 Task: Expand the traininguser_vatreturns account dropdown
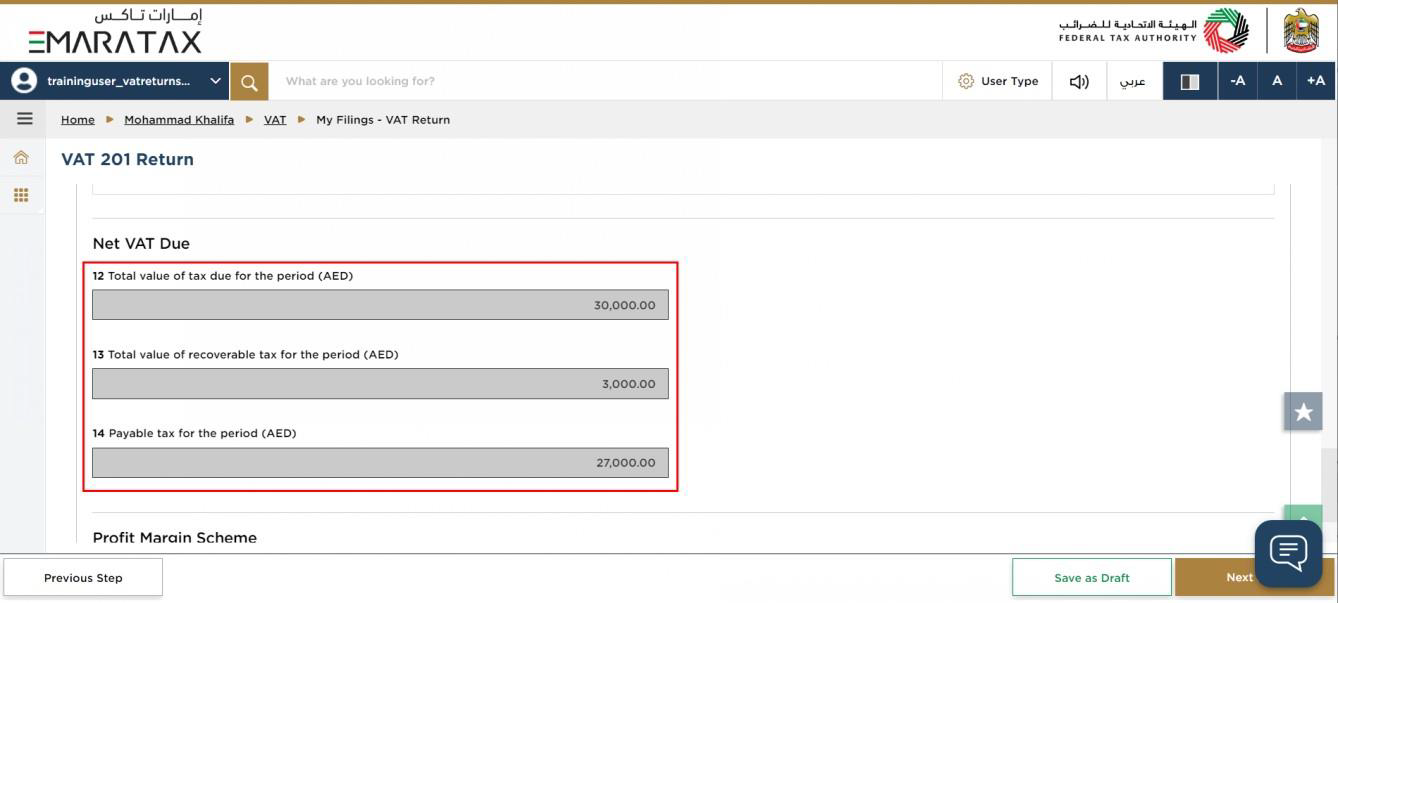(215, 81)
